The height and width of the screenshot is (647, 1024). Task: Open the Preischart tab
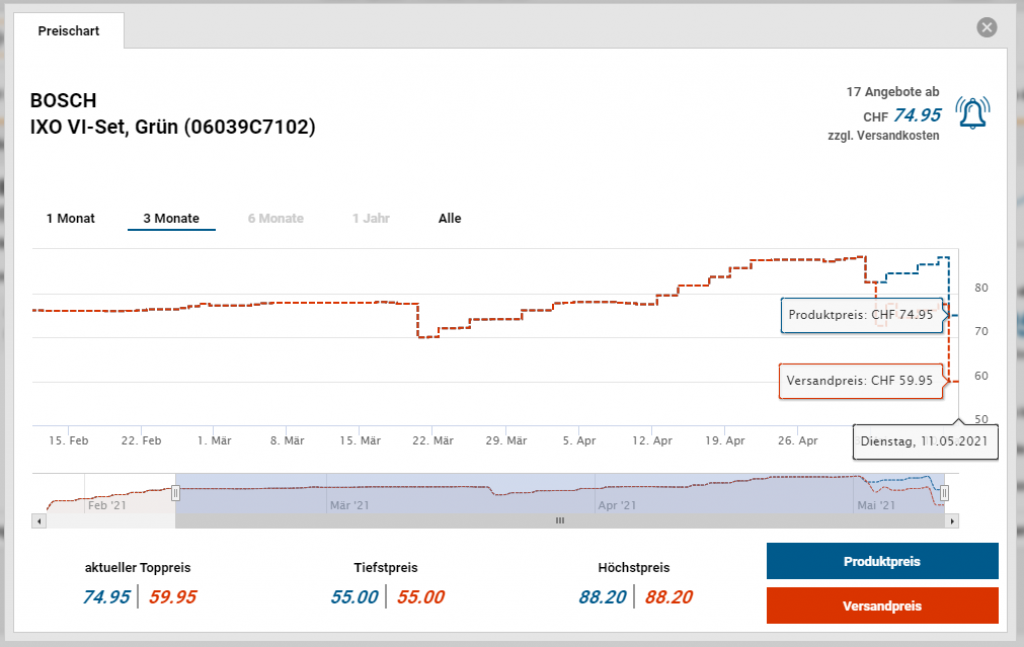68,31
